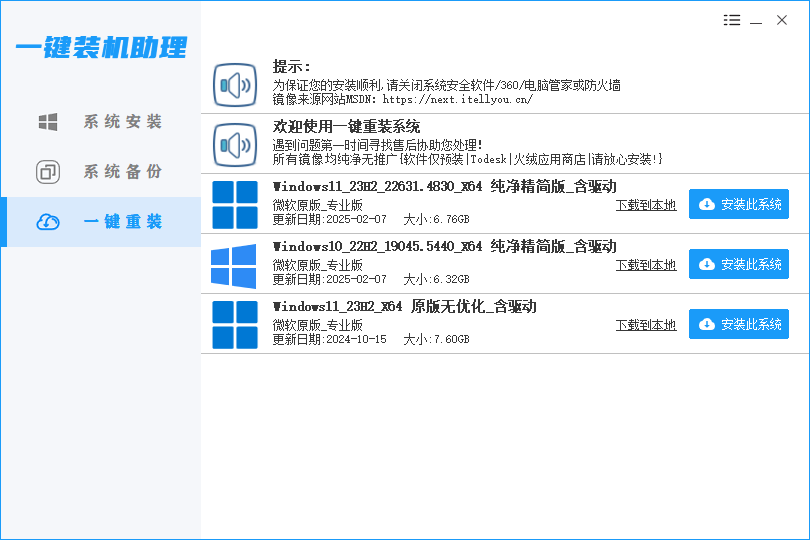Viewport: 810px width, 540px height.
Task: Open the menu list icon in title bar
Action: 732,20
